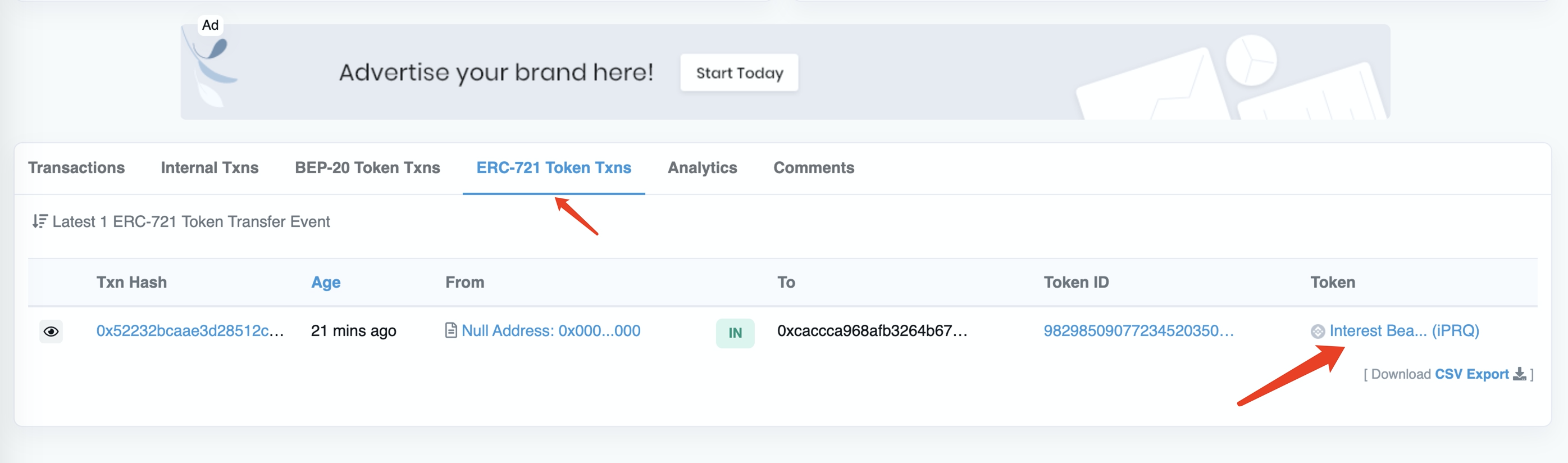
Task: Switch to the Internal Txns tab
Action: 209,167
